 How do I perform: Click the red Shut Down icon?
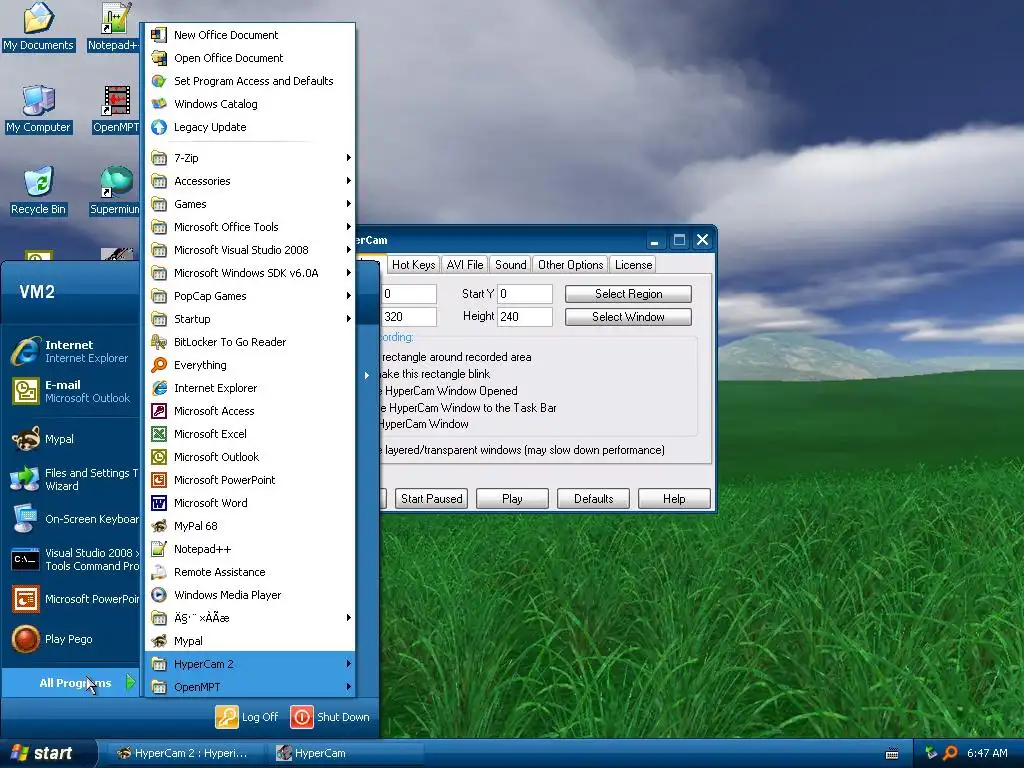pyautogui.click(x=302, y=716)
